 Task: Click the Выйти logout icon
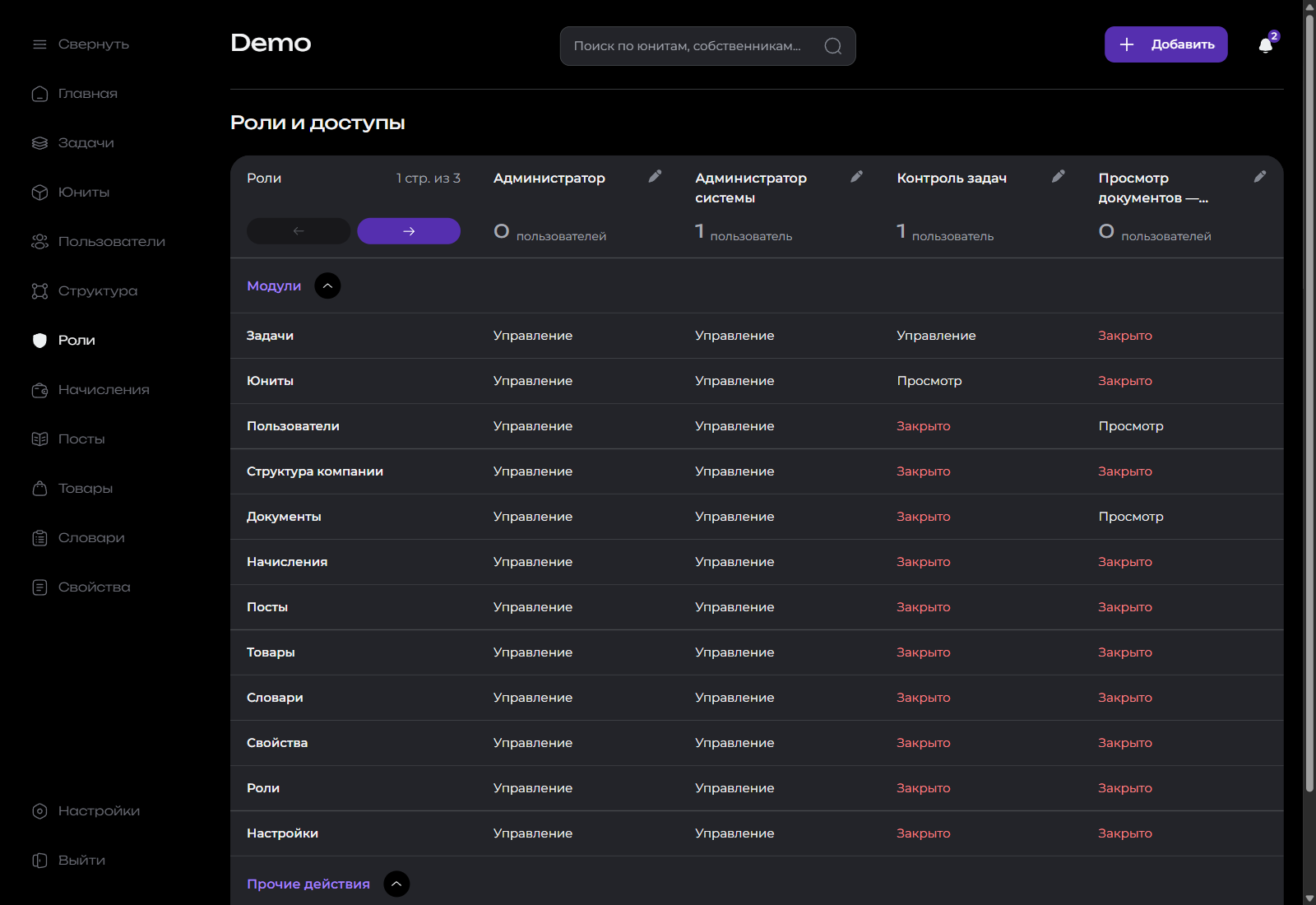tap(39, 861)
